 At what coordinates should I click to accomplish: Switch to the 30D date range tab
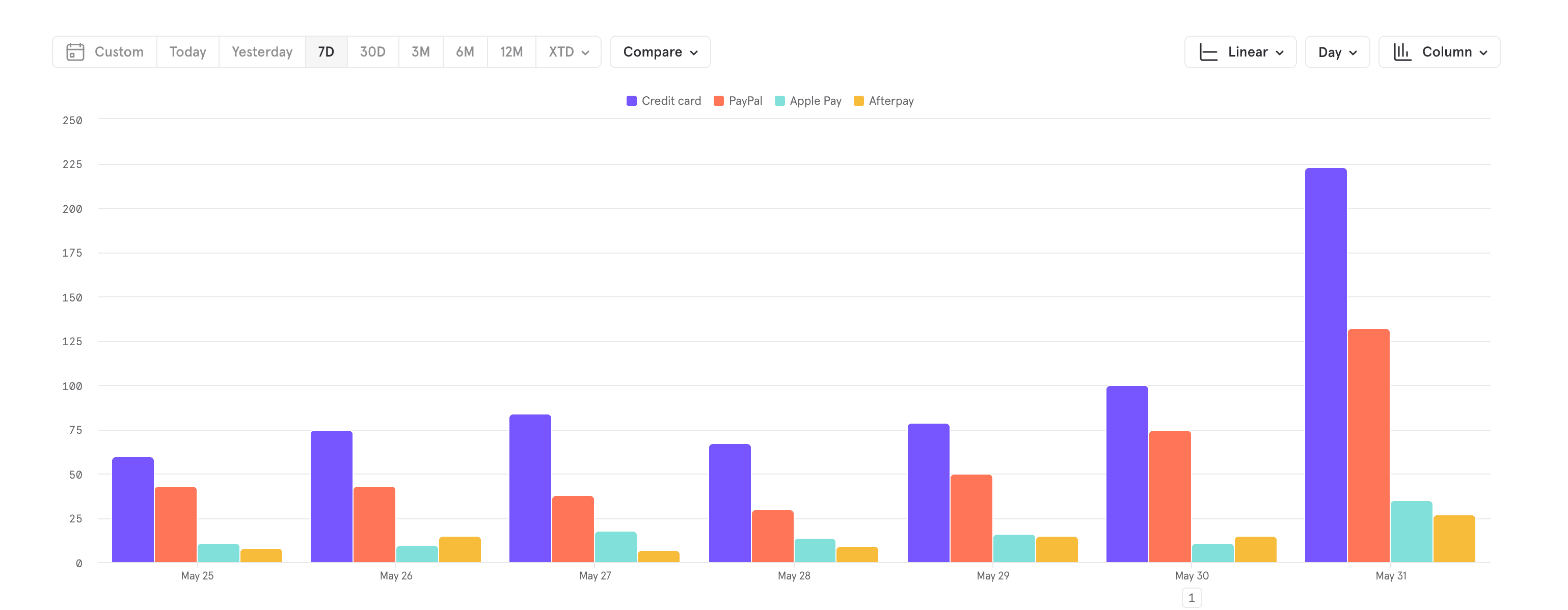coord(372,52)
